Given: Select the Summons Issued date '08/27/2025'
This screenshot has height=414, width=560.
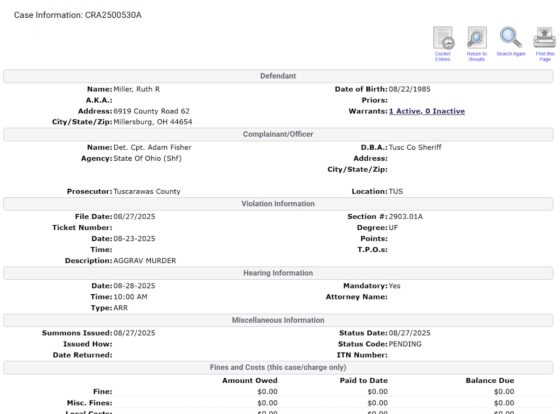Looking at the screenshot, I should [x=134, y=333].
